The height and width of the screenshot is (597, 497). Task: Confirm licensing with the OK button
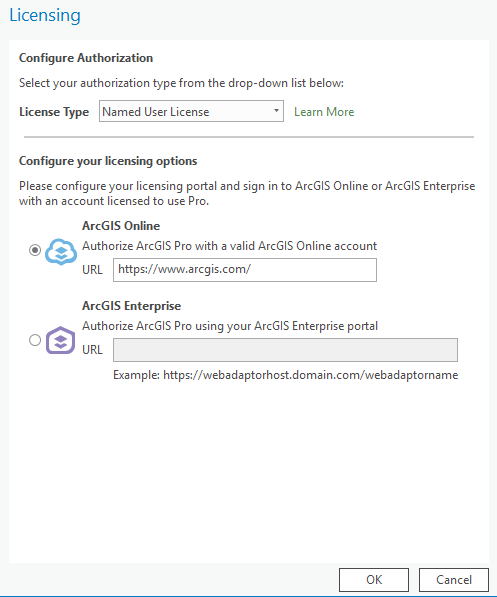[x=374, y=580]
